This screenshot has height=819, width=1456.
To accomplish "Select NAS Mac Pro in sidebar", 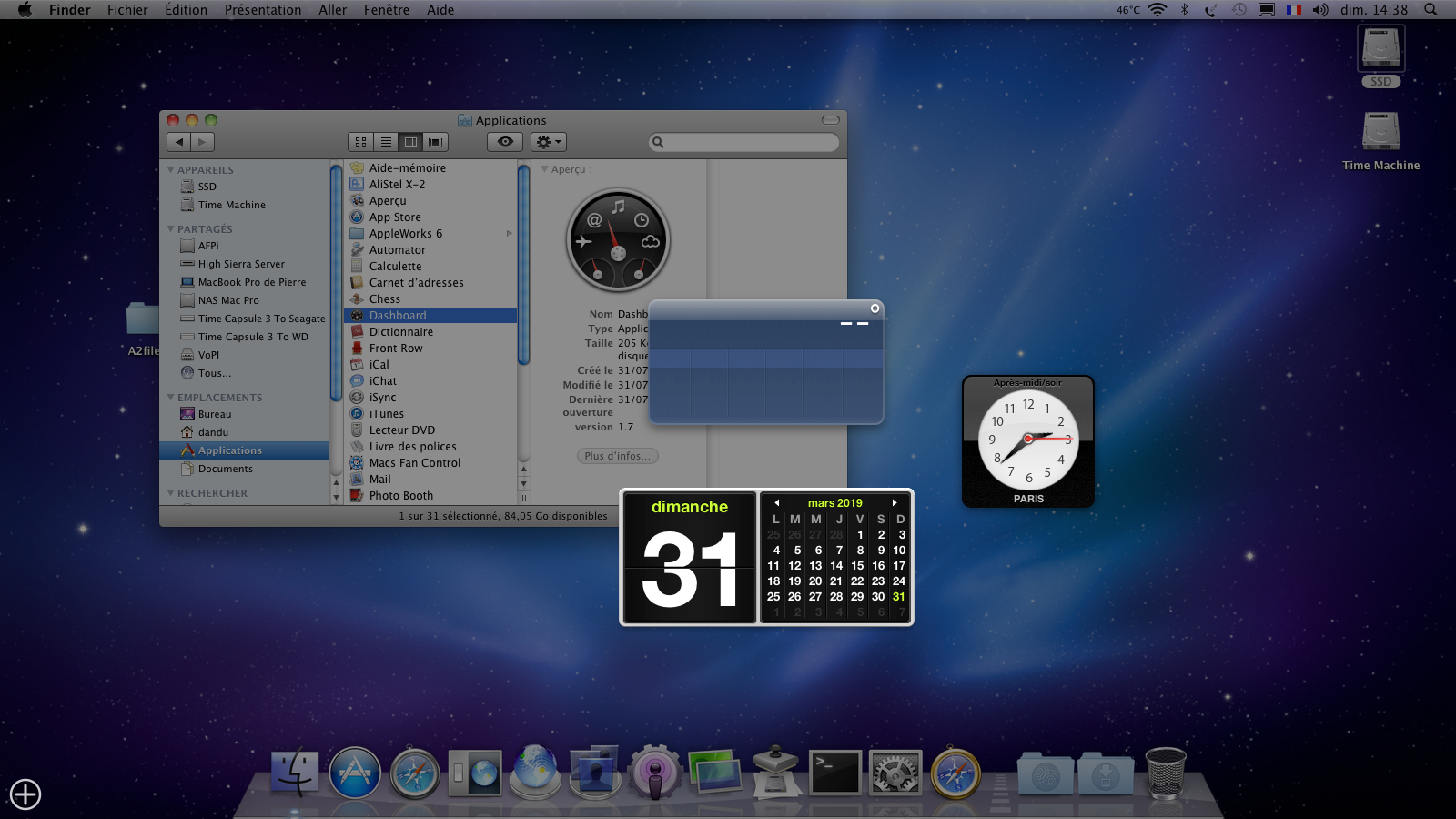I will pyautogui.click(x=228, y=300).
